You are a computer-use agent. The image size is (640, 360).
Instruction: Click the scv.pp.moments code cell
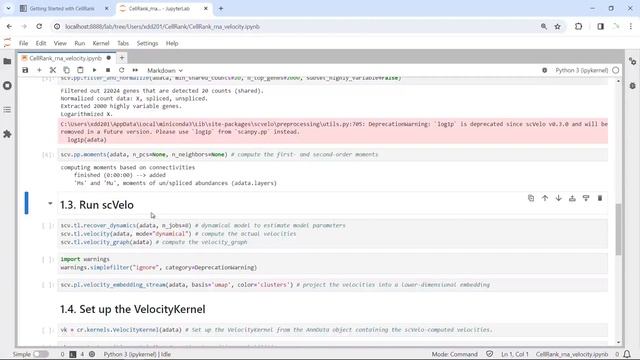[333, 155]
